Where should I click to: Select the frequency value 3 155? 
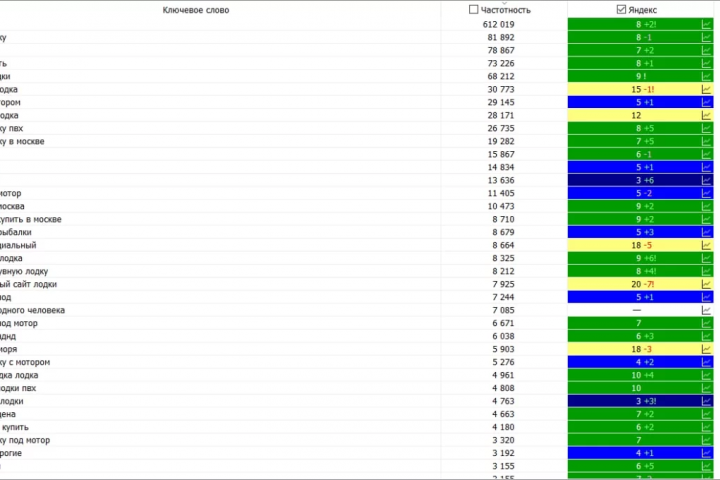tap(503, 466)
